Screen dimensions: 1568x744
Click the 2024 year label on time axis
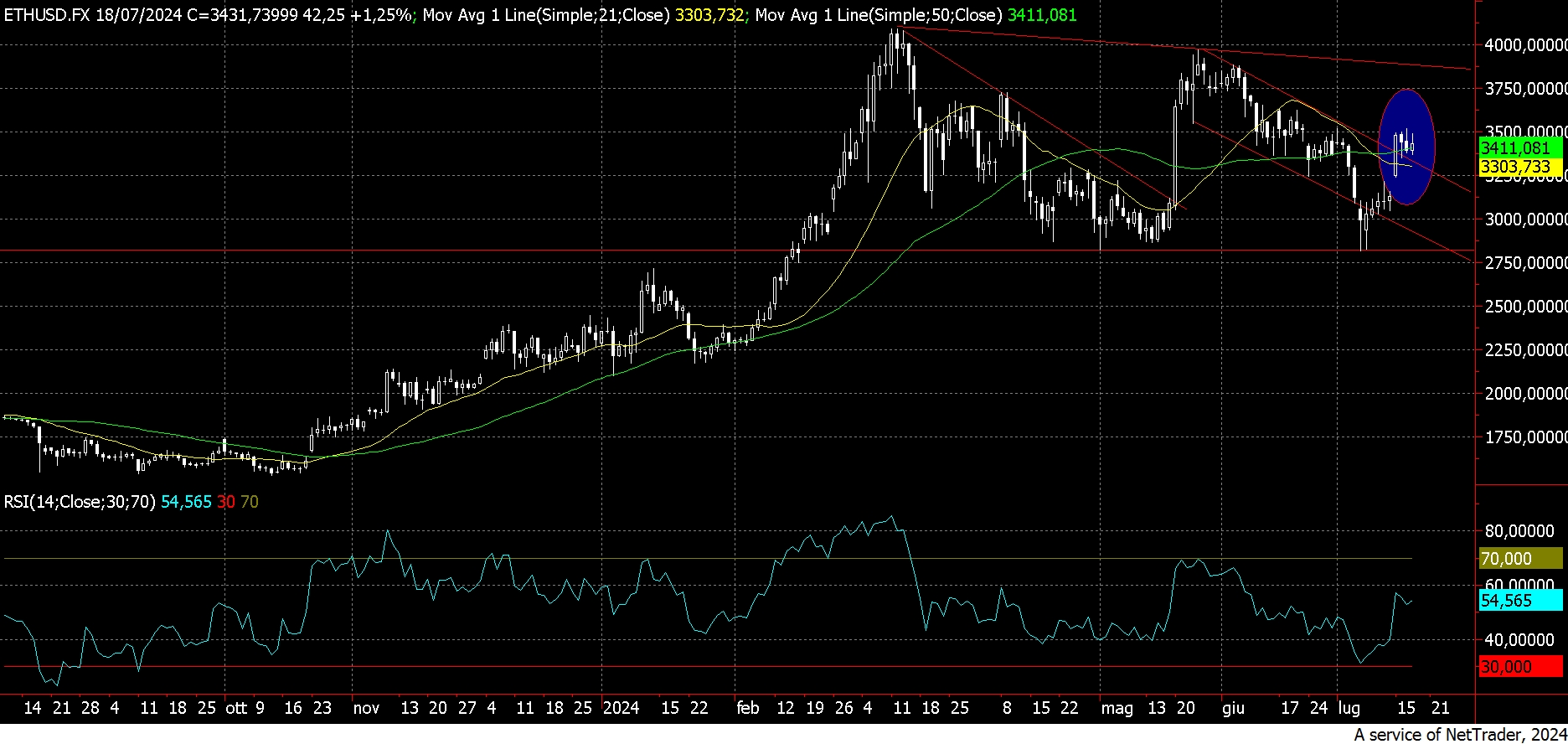pyautogui.click(x=621, y=708)
